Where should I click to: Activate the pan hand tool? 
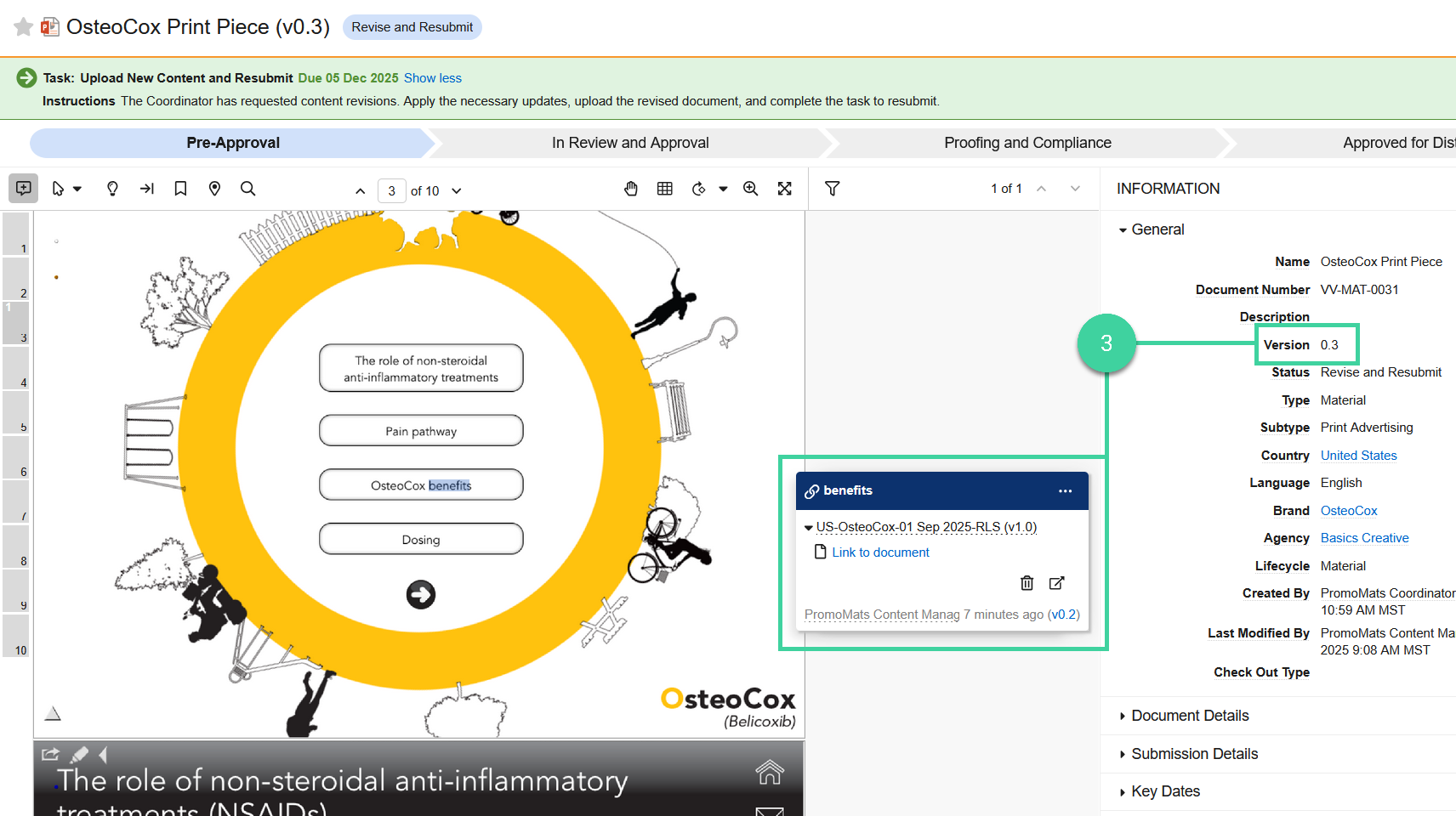click(x=631, y=188)
